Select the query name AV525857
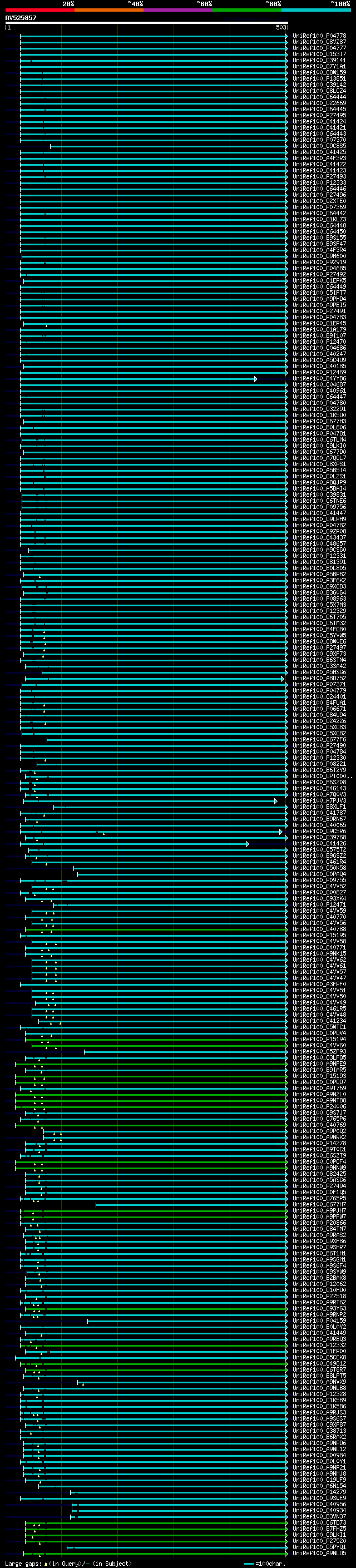The height and width of the screenshot is (1568, 356). tap(21, 18)
